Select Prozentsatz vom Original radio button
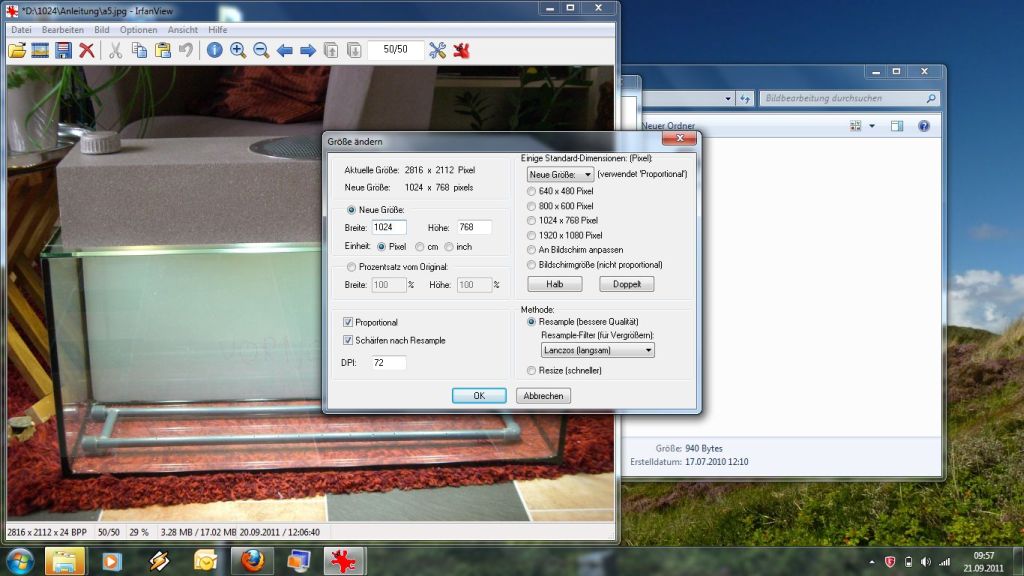Screen dimensions: 1024x576 (x=350, y=266)
